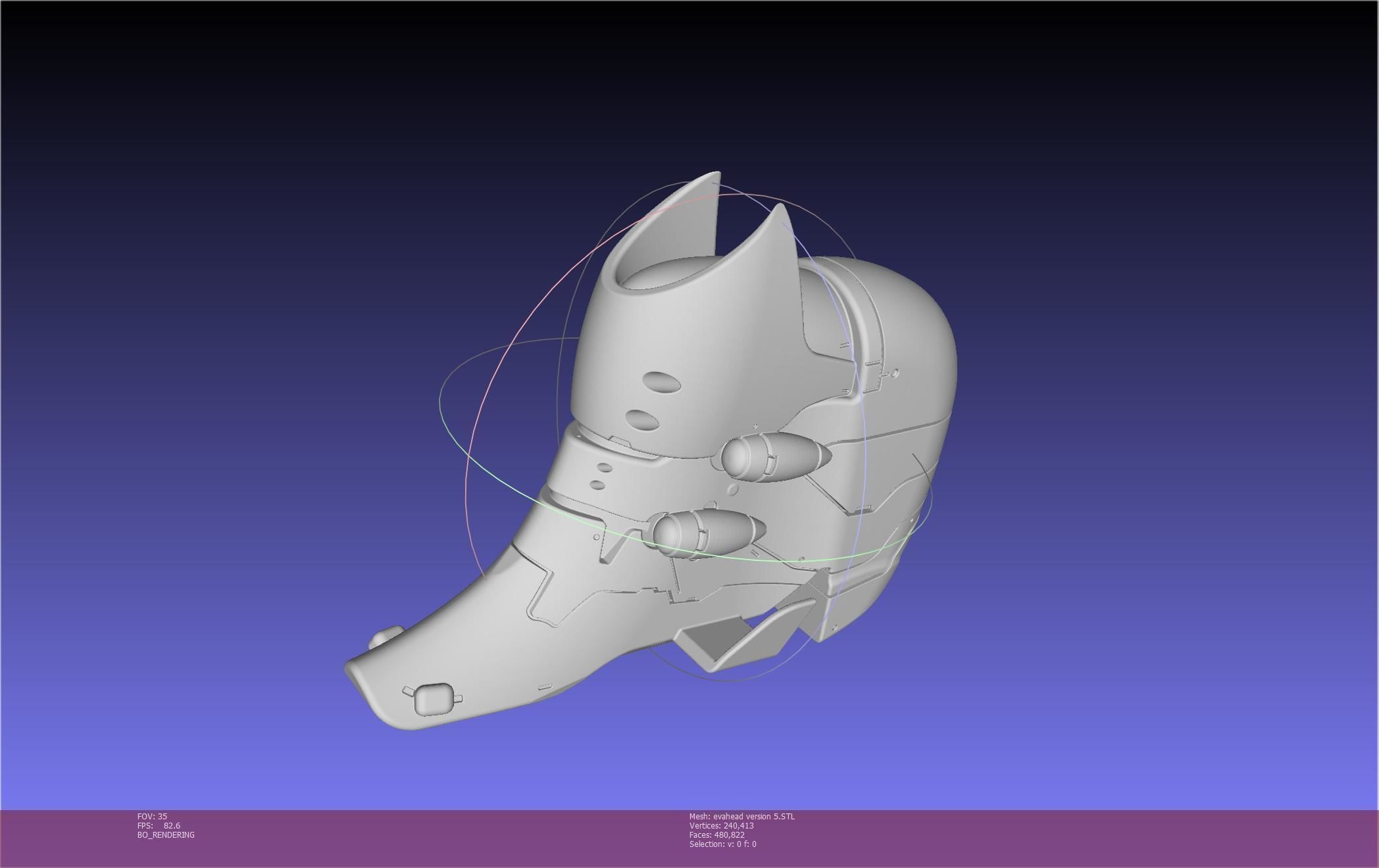
Task: Click the 'FOV: 35' status text
Action: point(152,816)
